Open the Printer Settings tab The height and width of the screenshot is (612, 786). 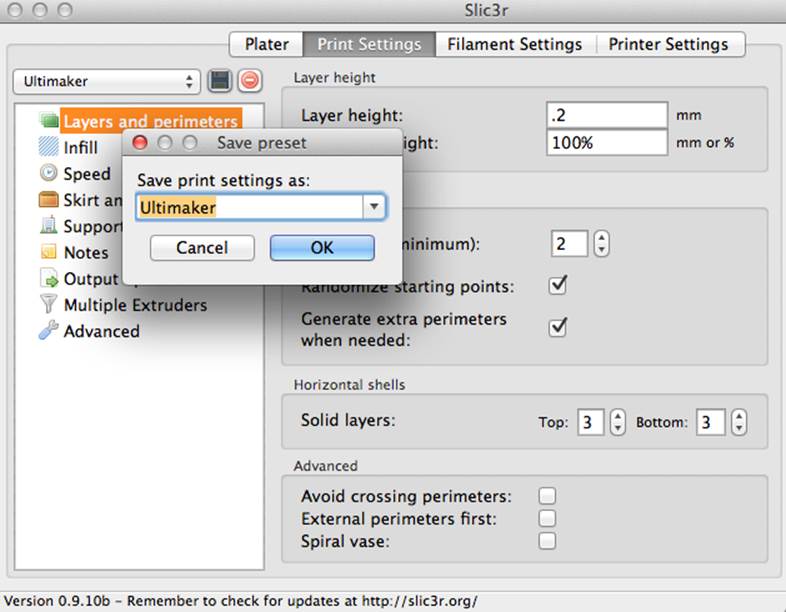(669, 44)
